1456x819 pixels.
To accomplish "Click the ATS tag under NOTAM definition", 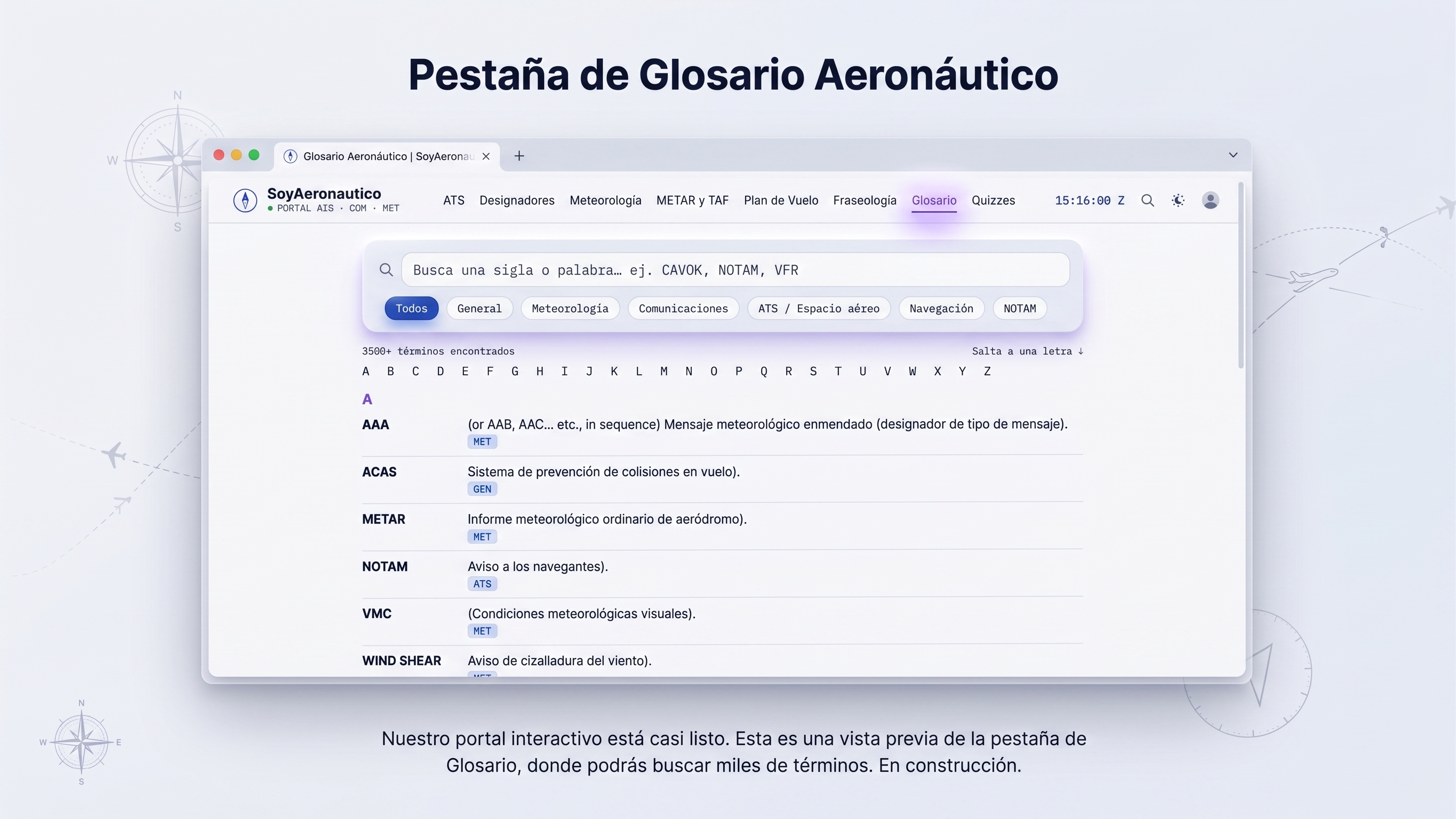I will click(x=482, y=584).
